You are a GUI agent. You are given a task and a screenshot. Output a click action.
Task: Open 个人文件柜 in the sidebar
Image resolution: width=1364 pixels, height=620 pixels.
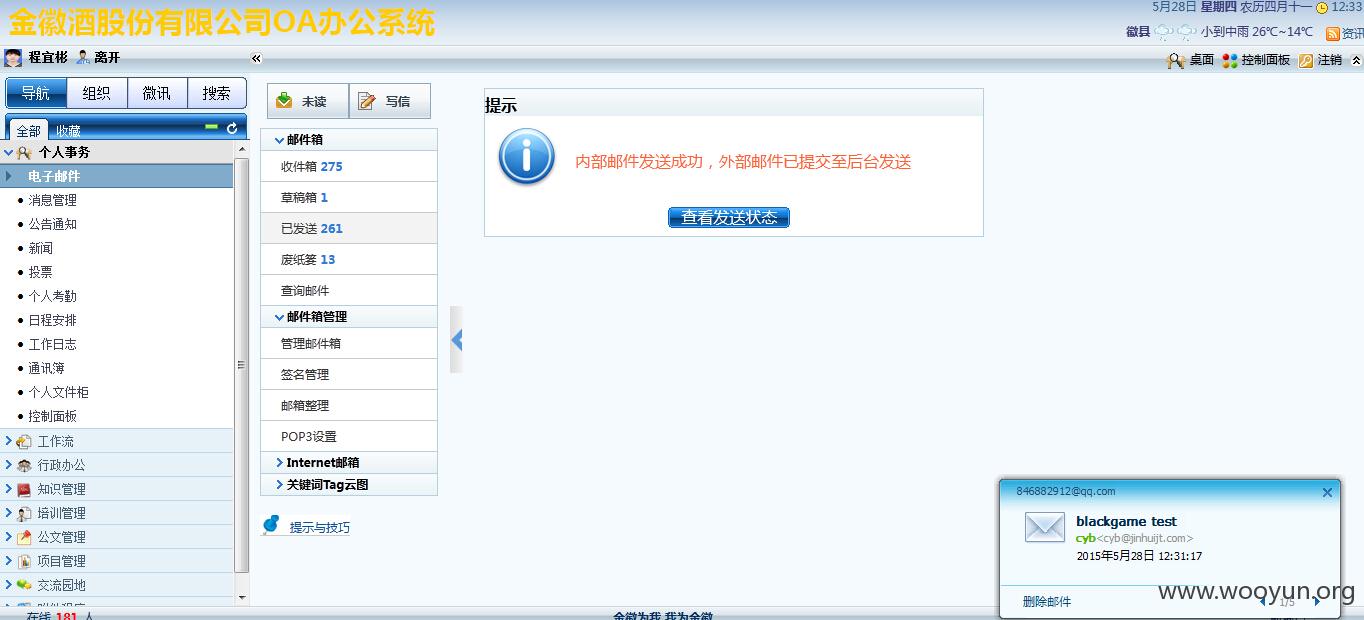[58, 392]
